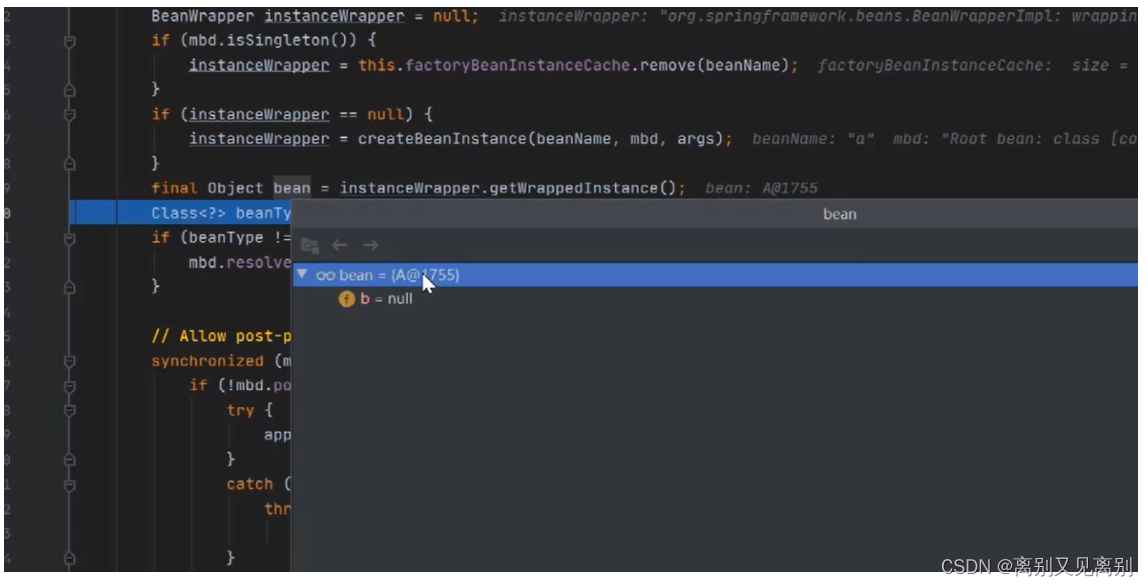Click the inline hint 'bean: A@1755'
The width and height of the screenshot is (1148, 586).
coord(761,188)
